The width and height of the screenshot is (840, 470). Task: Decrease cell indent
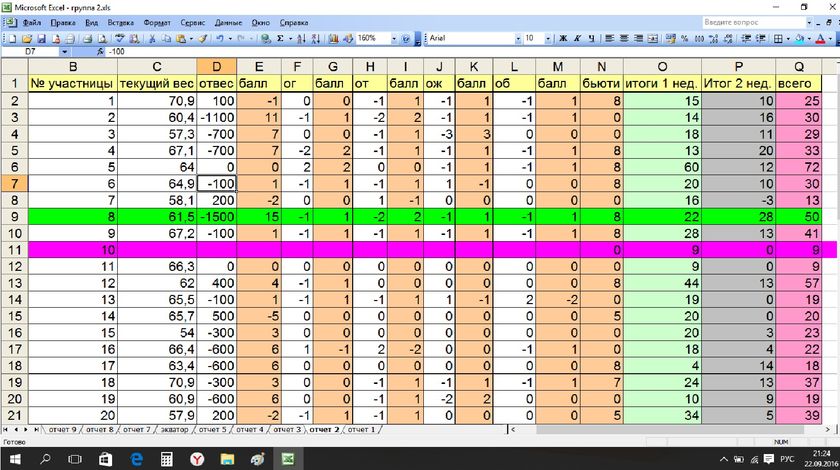click(746, 39)
